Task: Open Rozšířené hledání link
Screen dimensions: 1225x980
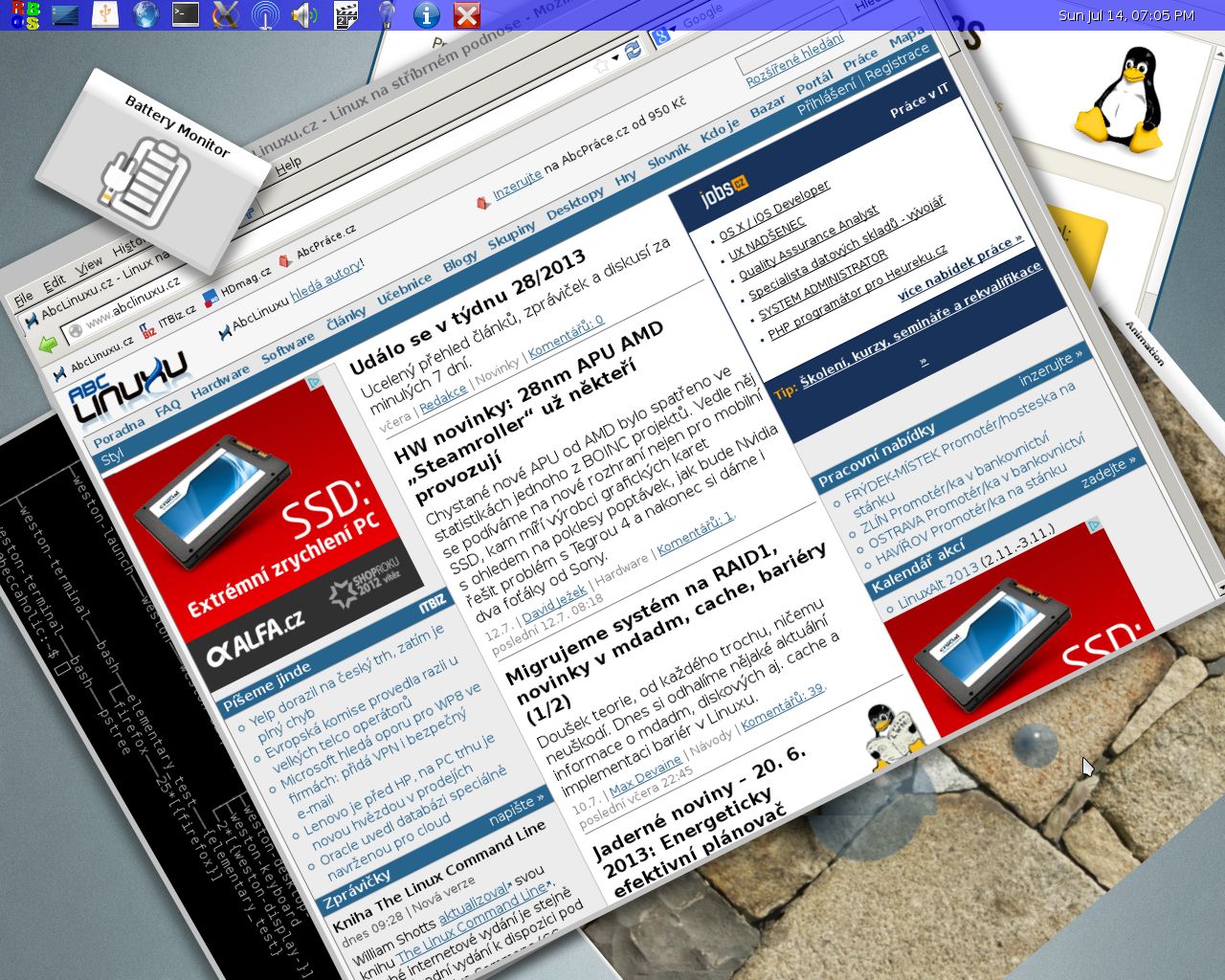Action: 795,59
